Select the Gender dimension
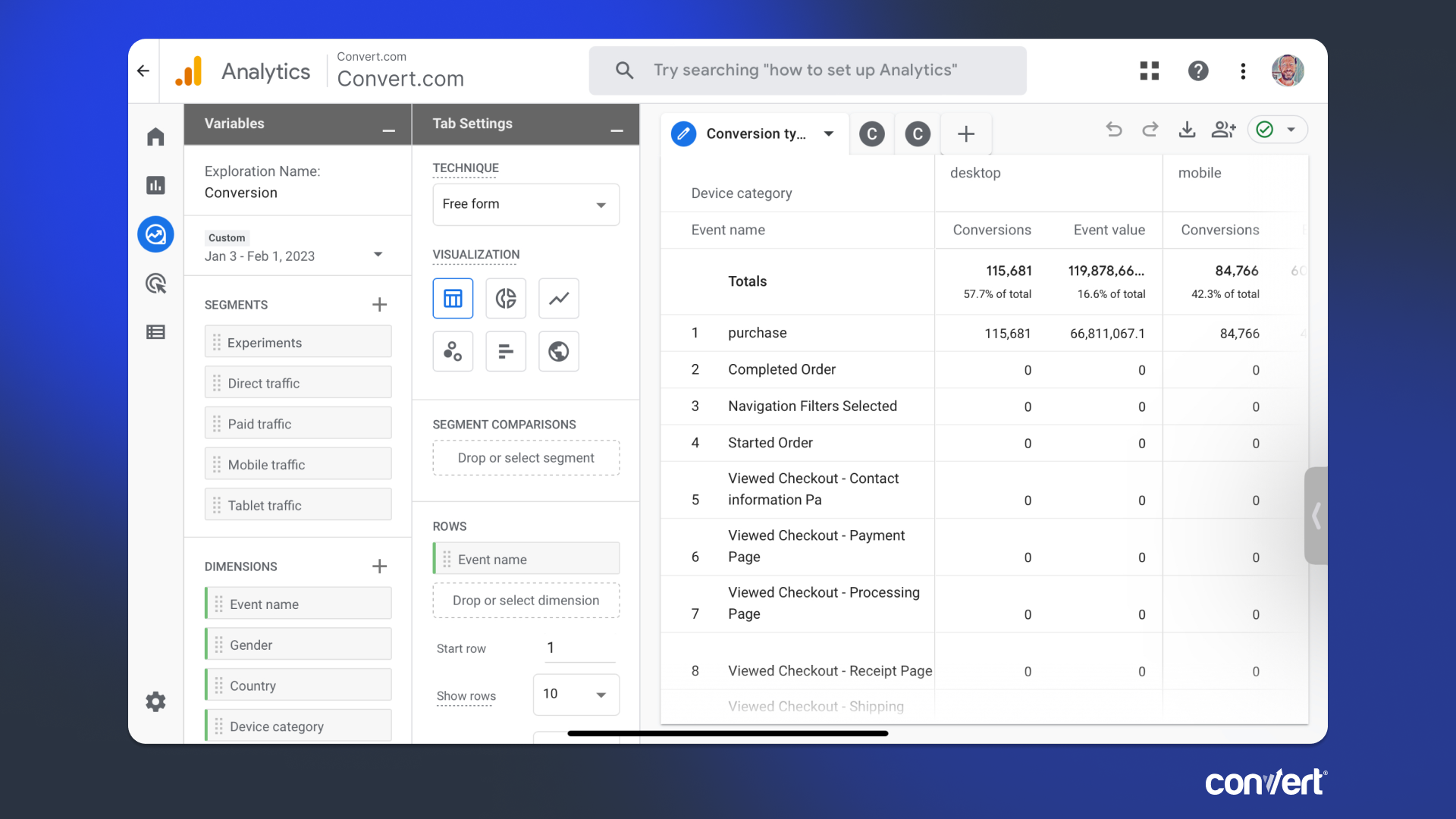 point(298,645)
